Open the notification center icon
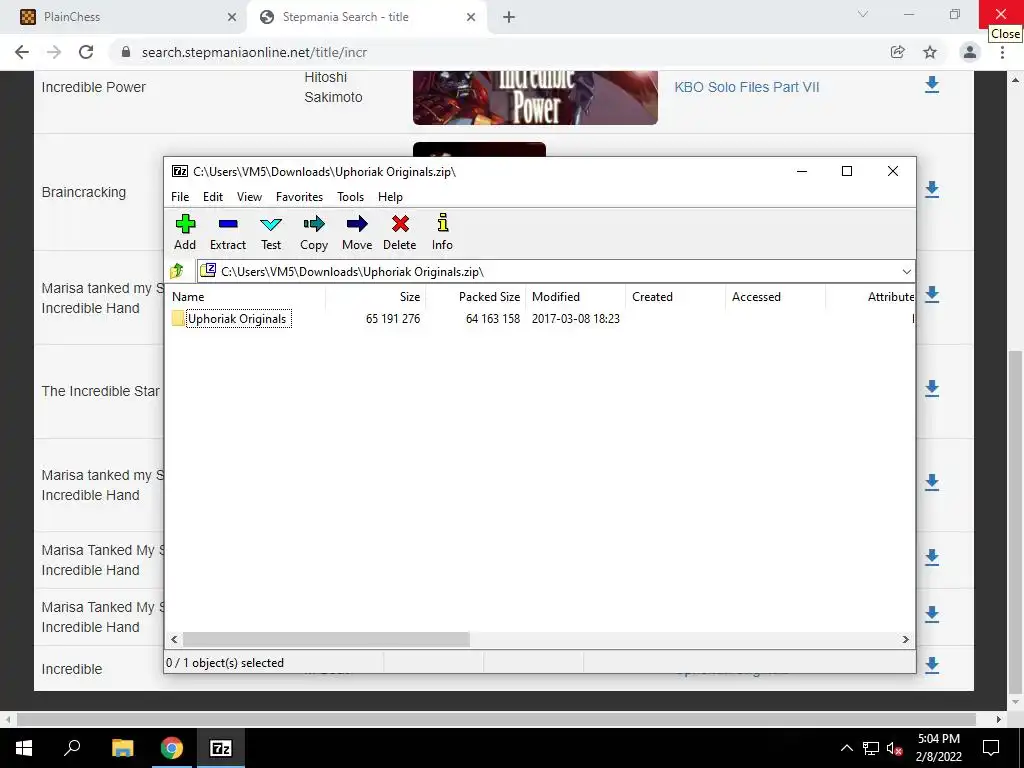The height and width of the screenshot is (768, 1024). pos(991,748)
